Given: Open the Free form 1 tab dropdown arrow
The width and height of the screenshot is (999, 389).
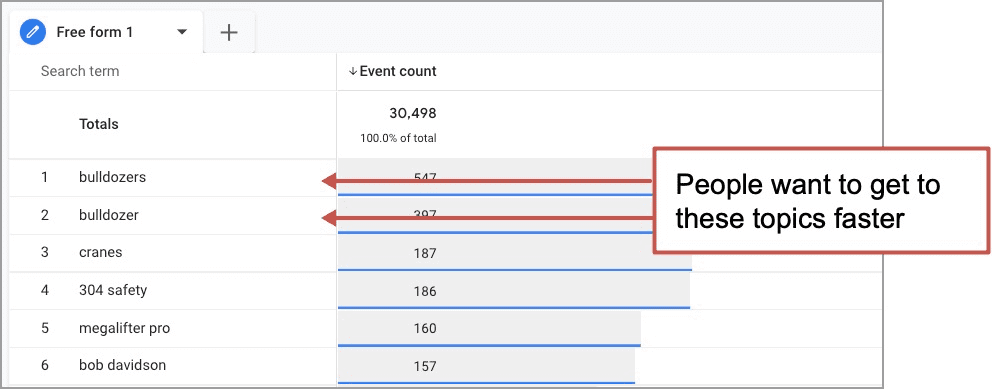Looking at the screenshot, I should [x=182, y=32].
